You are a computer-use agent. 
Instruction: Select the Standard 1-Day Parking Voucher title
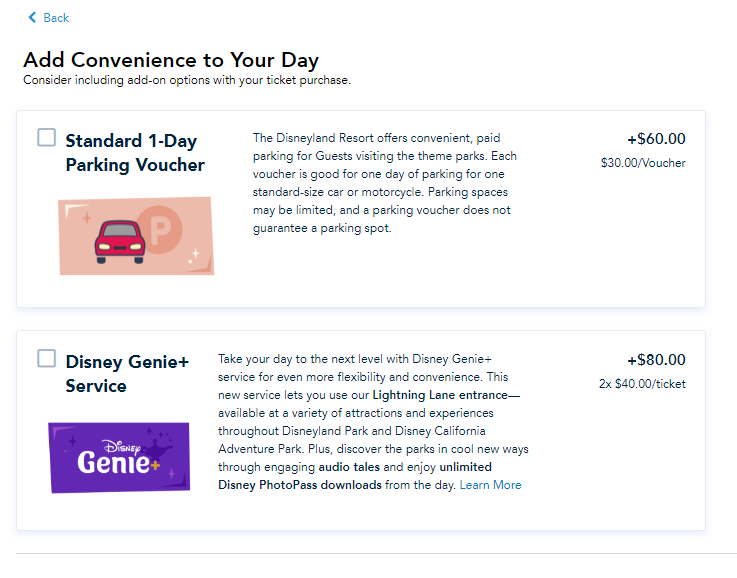135,153
